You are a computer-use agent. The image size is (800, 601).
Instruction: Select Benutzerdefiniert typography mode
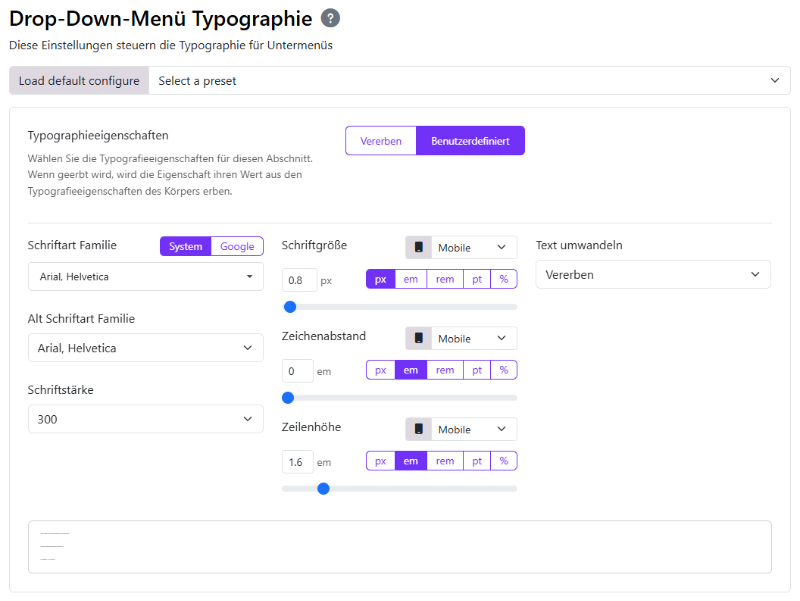point(470,141)
